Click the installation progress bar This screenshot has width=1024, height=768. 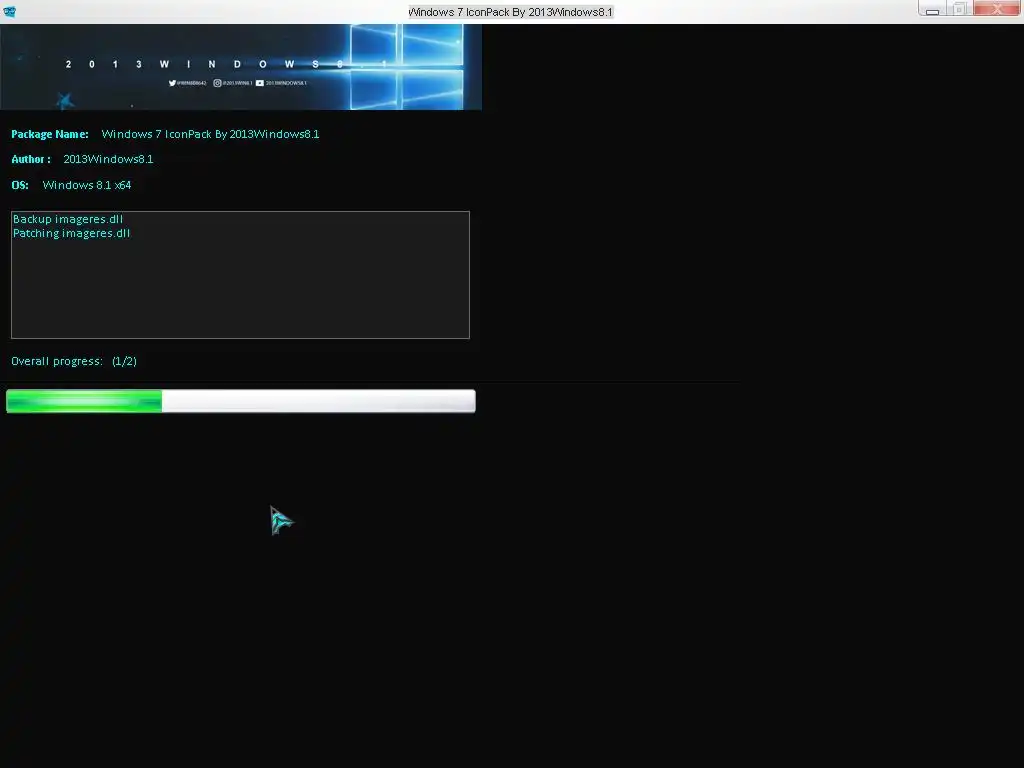pyautogui.click(x=241, y=401)
